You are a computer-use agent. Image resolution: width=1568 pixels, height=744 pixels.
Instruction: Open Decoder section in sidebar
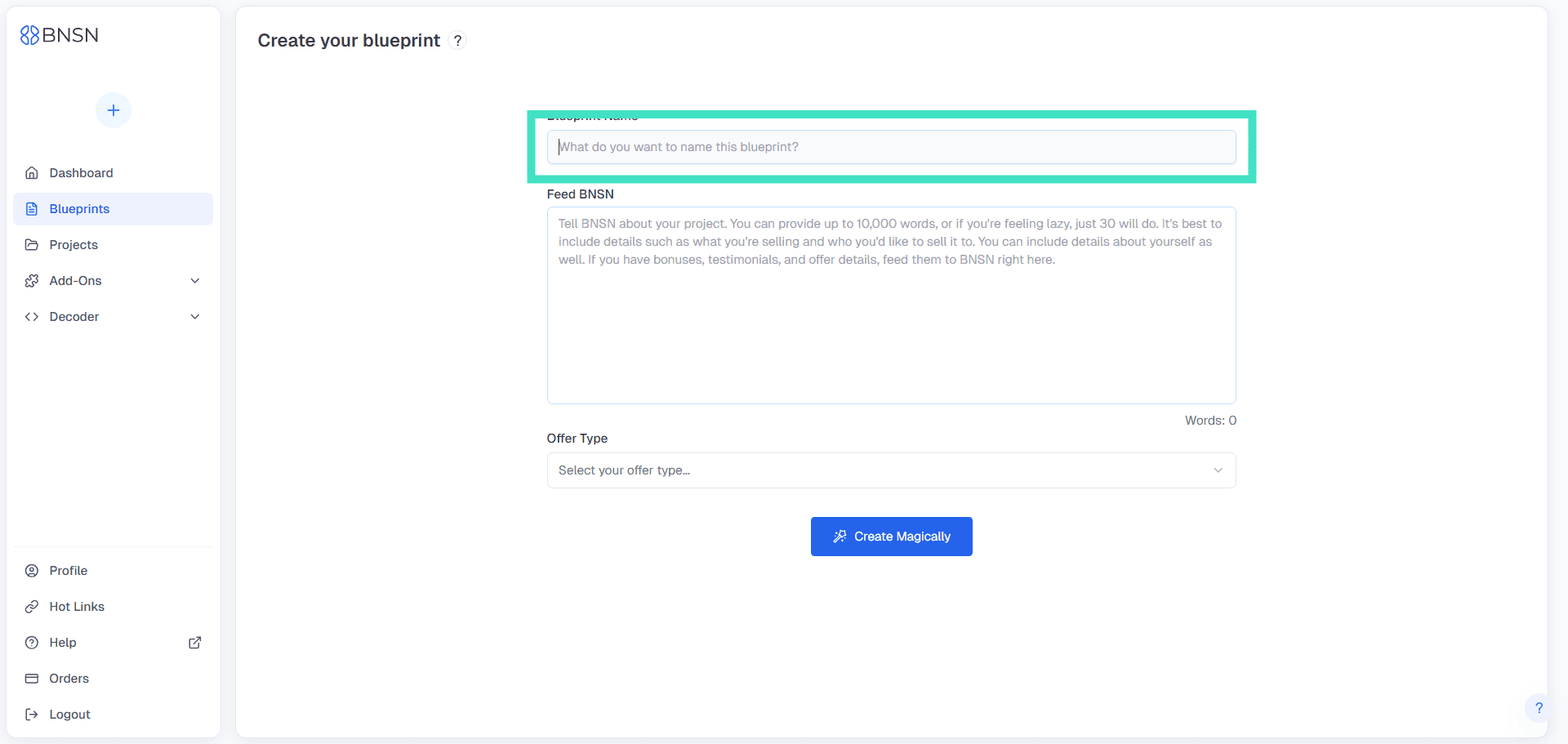[x=74, y=317]
